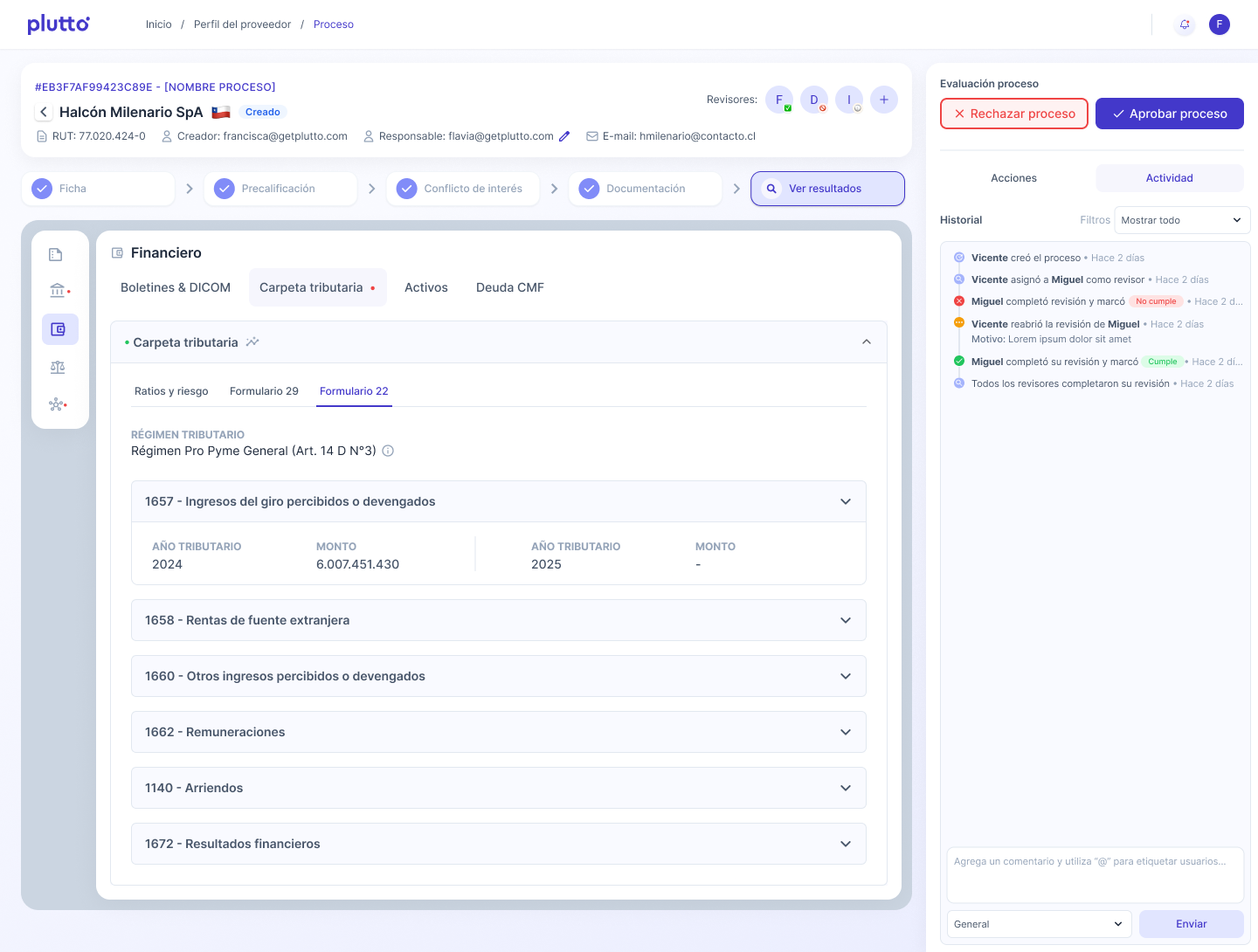Open the Formulario 29 tab
Screen dimensions: 1258x952
[264, 391]
